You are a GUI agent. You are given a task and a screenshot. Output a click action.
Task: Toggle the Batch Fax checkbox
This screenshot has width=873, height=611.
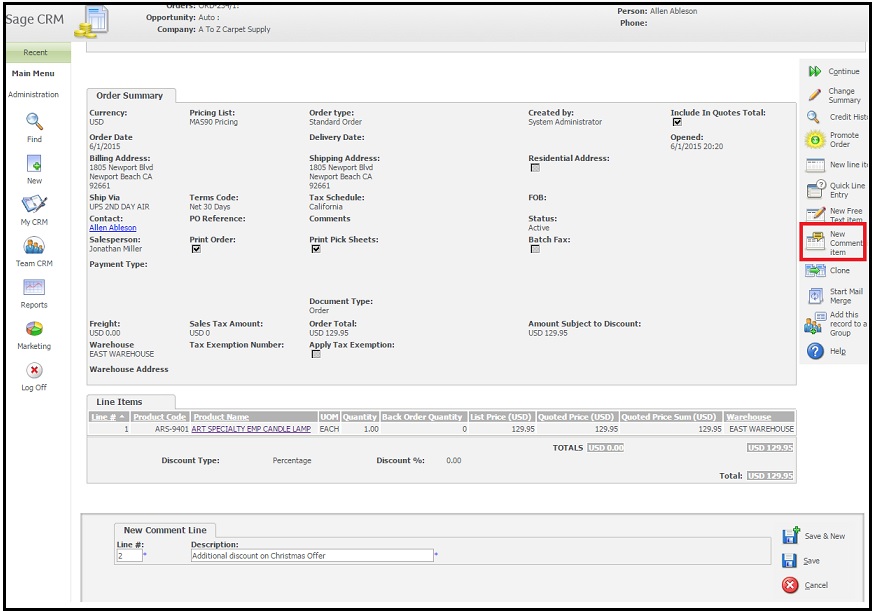[x=535, y=249]
